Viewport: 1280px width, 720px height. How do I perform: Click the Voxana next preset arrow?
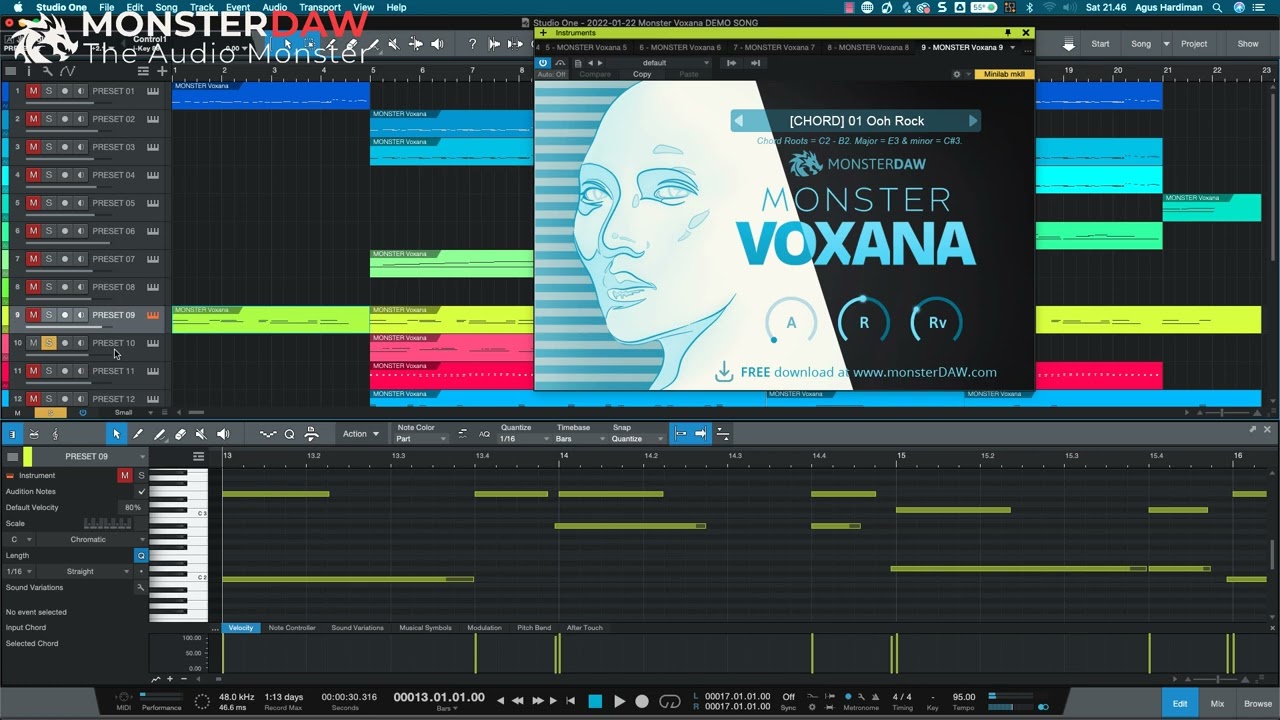(972, 121)
